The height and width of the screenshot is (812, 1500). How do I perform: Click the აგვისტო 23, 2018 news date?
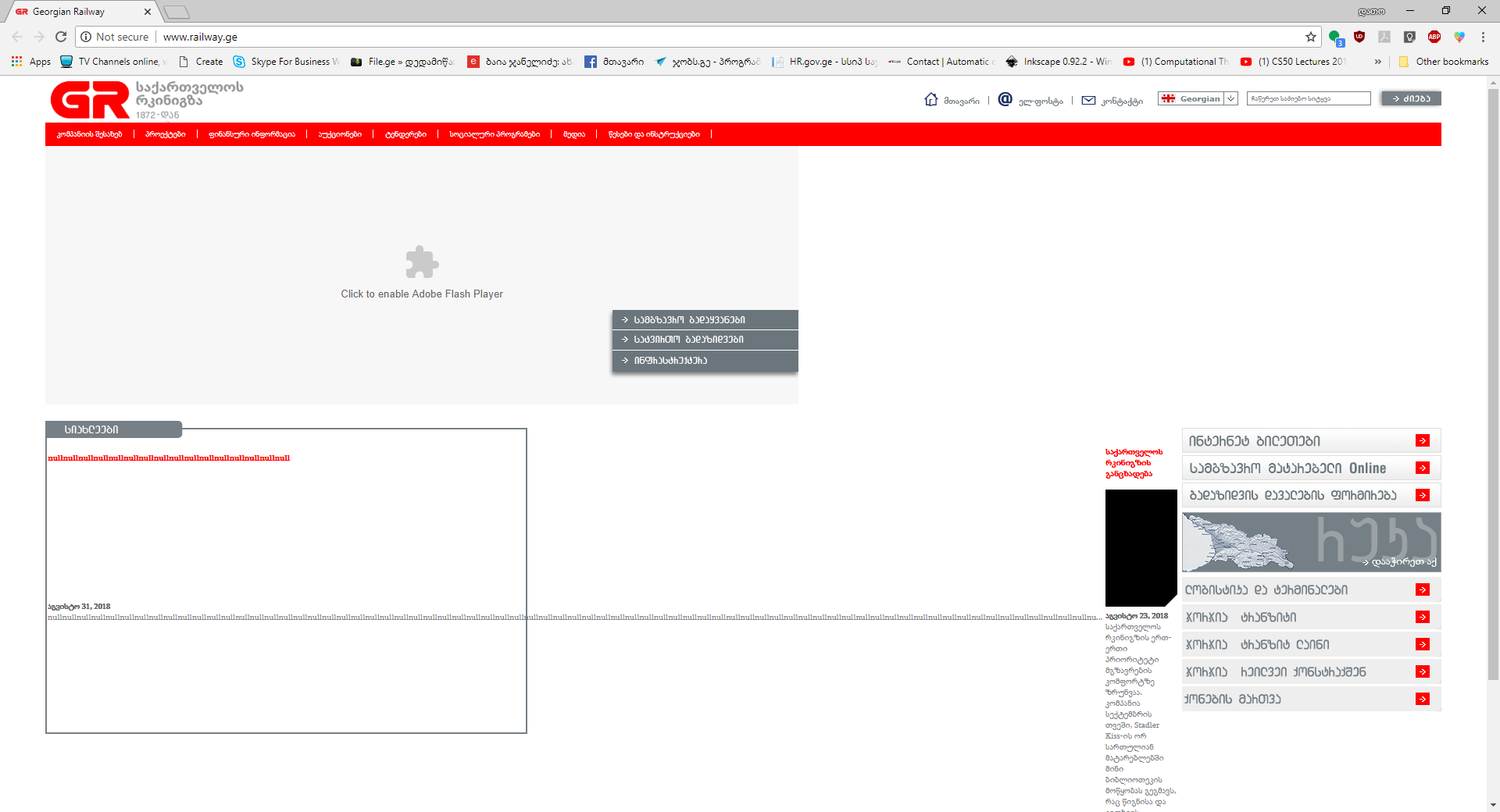[x=1137, y=616]
